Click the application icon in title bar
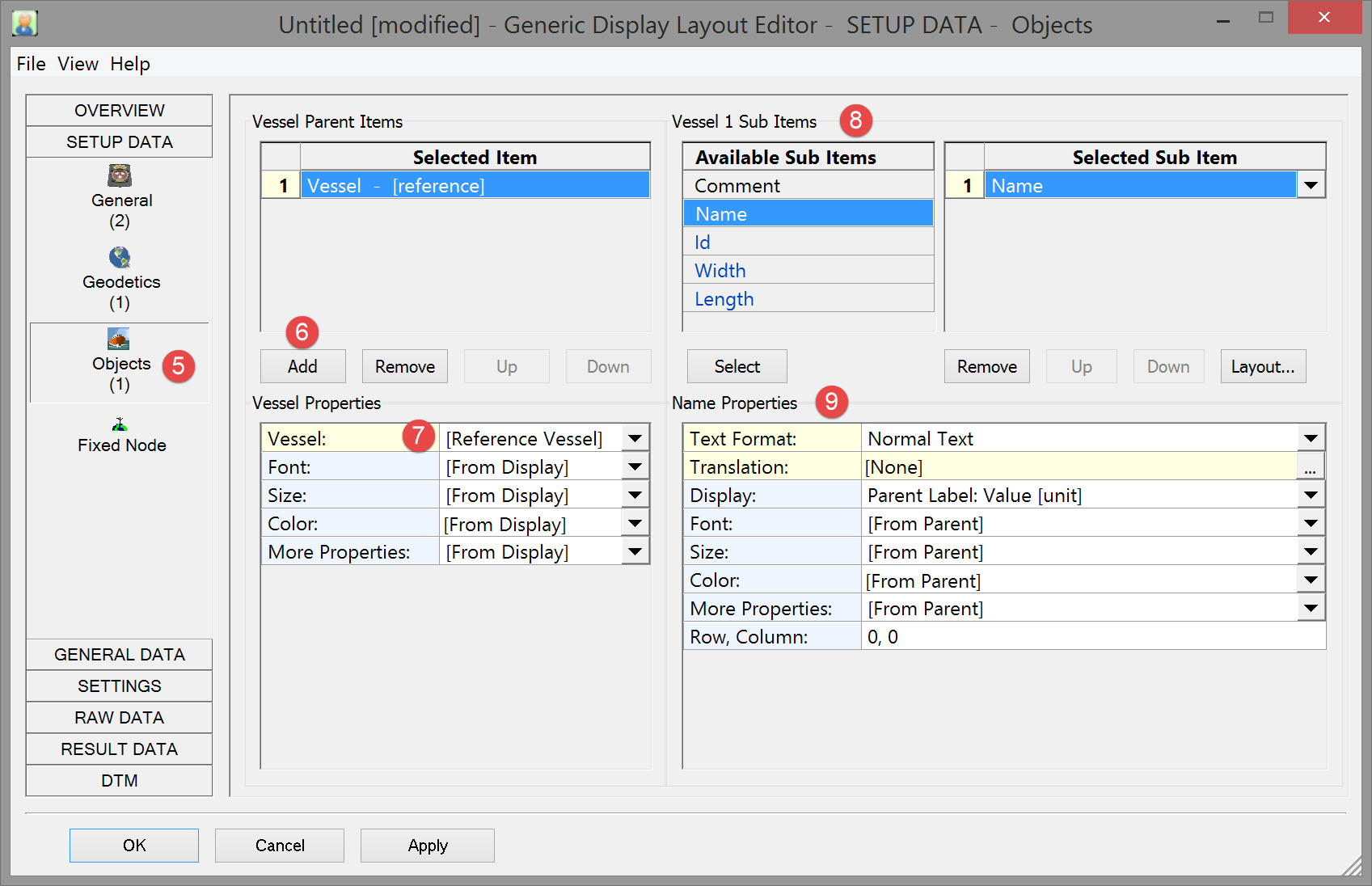 click(25, 23)
